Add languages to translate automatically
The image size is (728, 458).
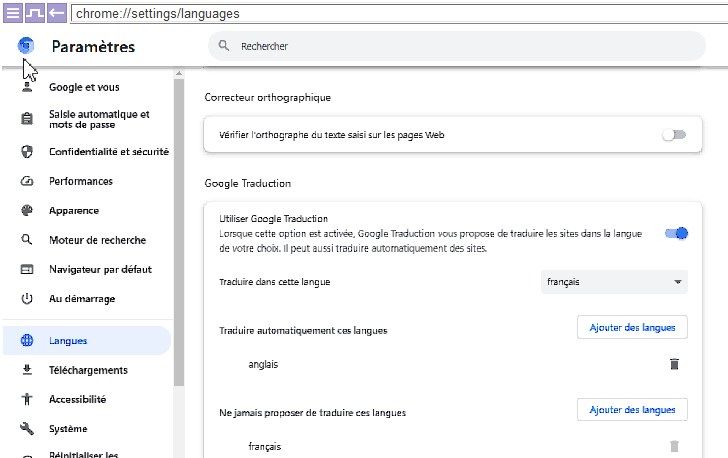point(632,327)
